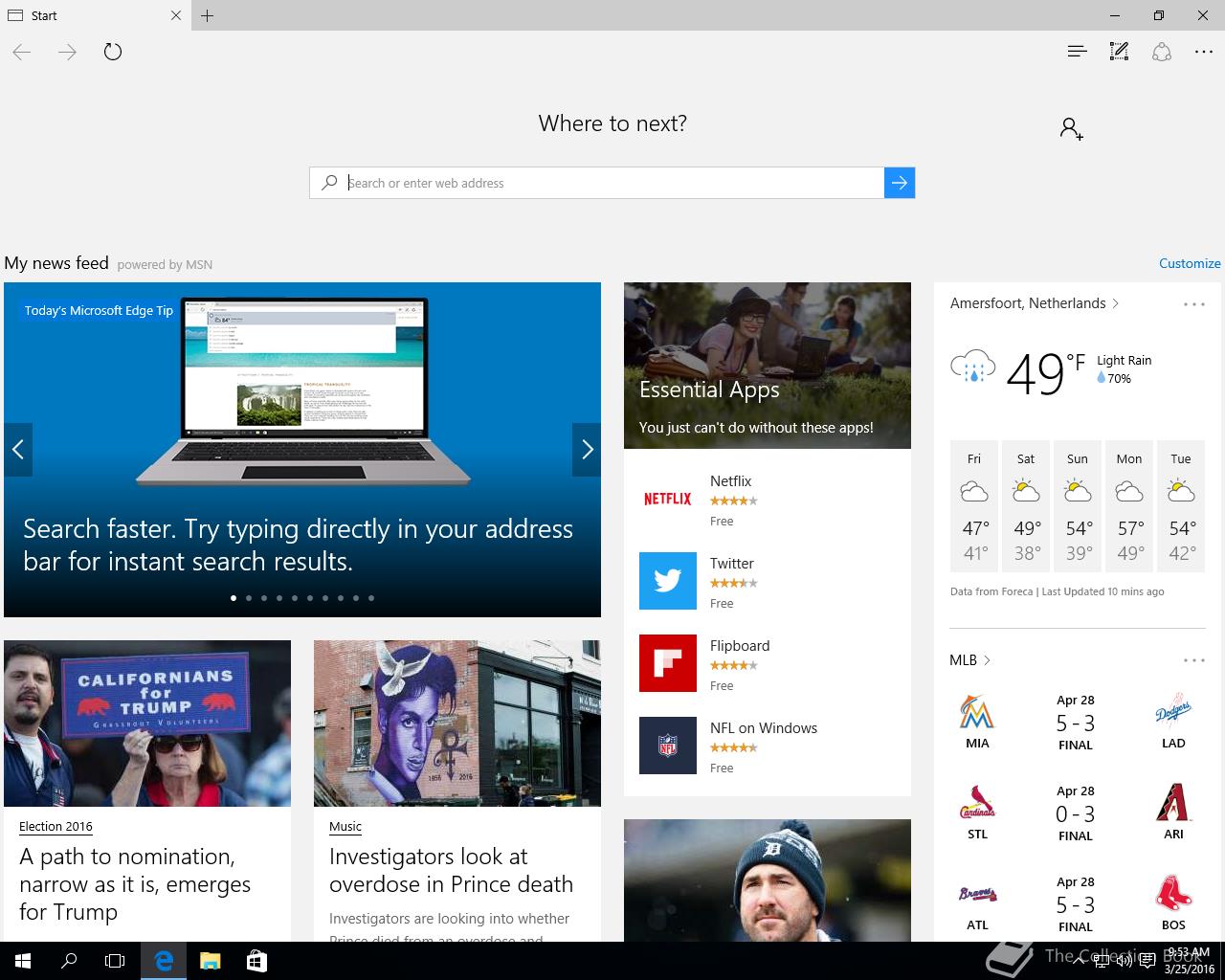Click the Dodgers team logo

tap(1173, 711)
